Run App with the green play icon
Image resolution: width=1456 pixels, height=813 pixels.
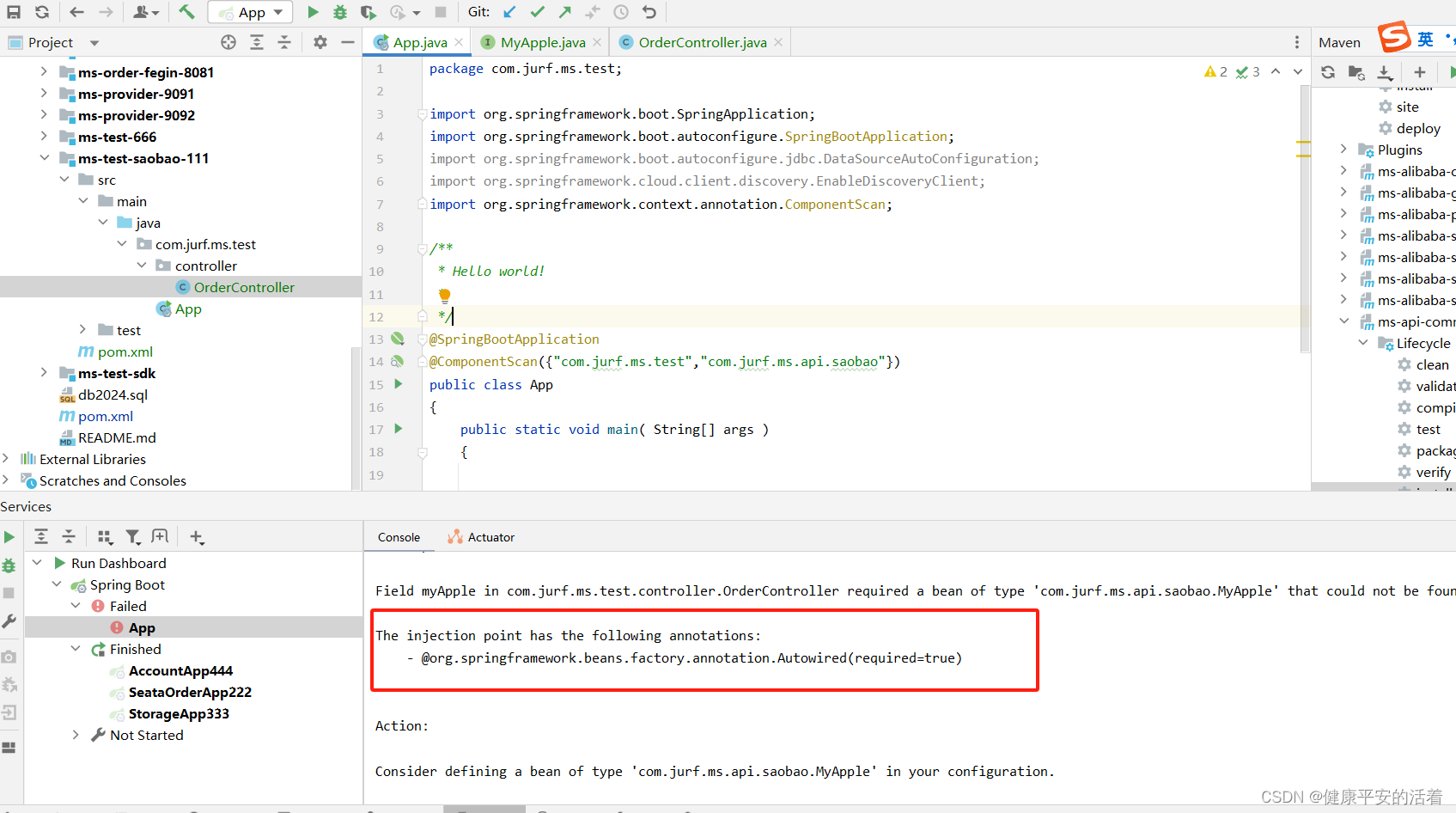(x=313, y=12)
